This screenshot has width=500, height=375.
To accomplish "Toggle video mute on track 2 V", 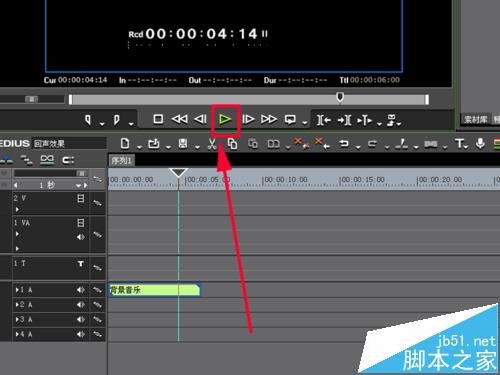I will 81,198.
